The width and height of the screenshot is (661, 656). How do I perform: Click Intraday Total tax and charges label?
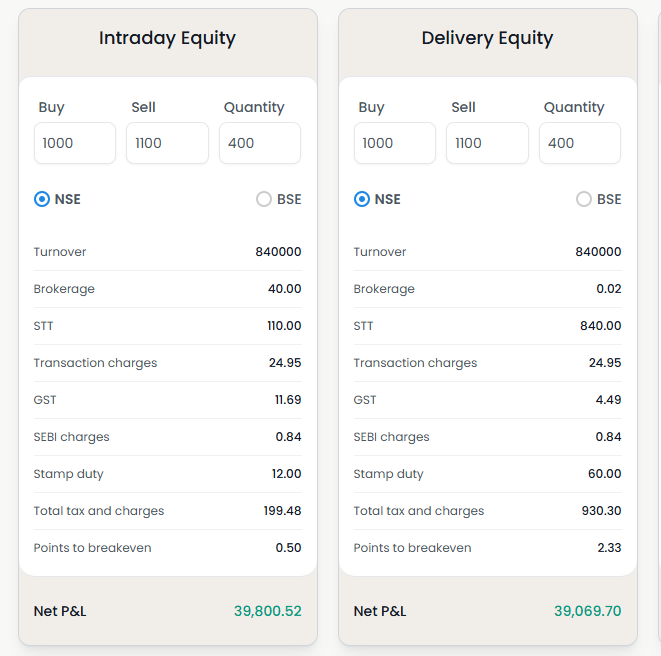tap(99, 511)
